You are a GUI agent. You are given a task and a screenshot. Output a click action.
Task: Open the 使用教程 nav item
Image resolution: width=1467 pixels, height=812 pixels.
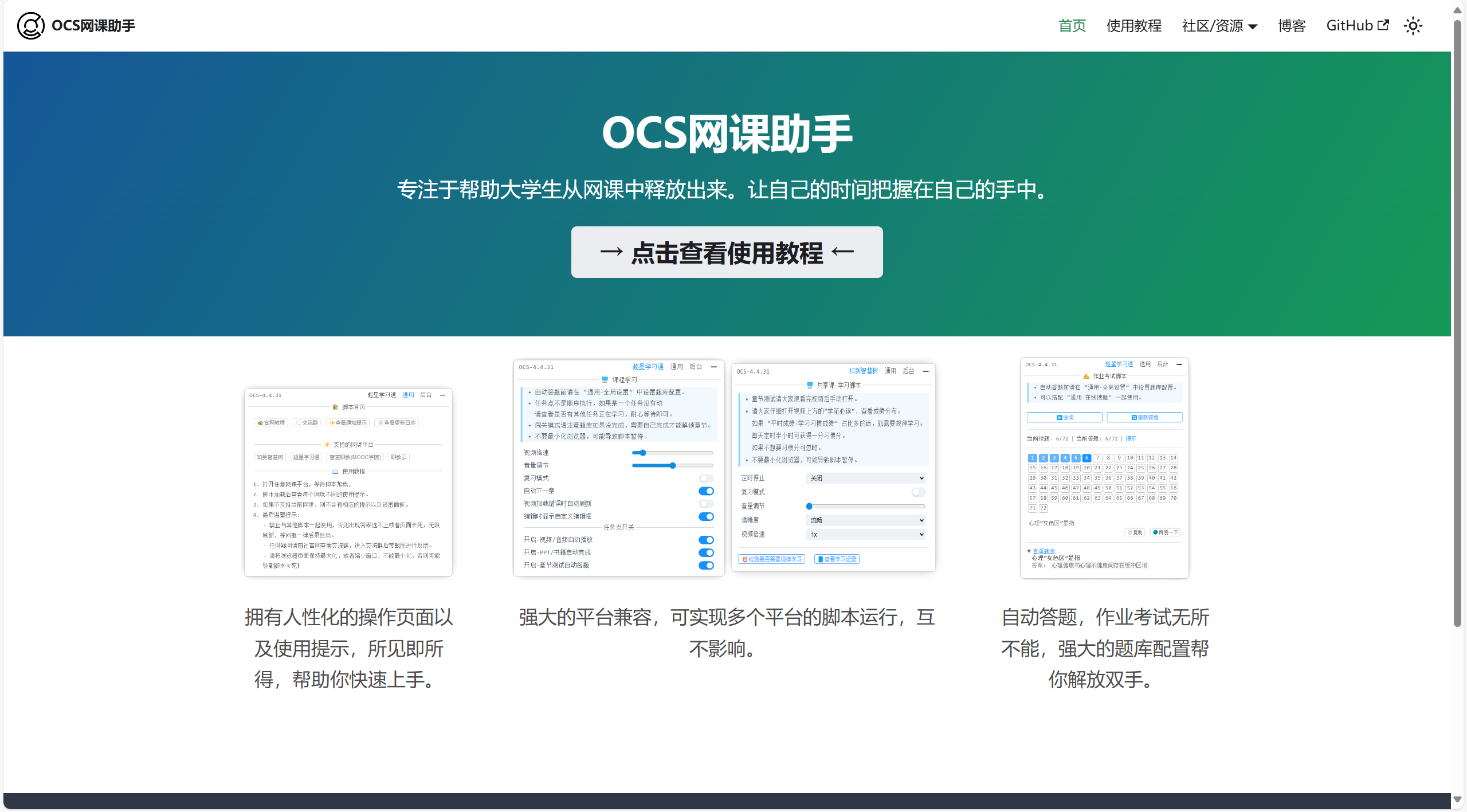click(x=1133, y=26)
